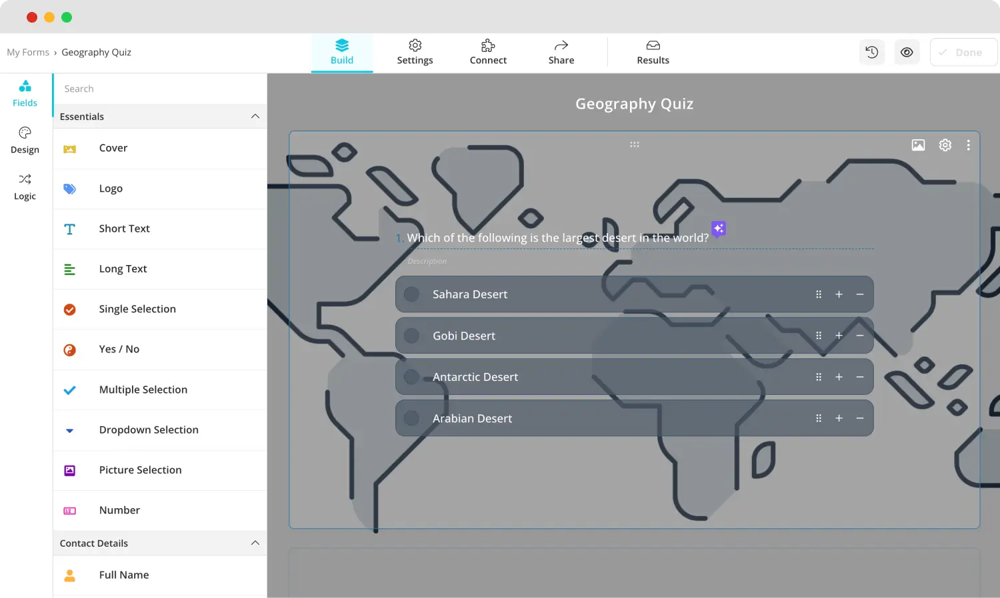Click the field Search box
1000x598 pixels.
pyautogui.click(x=160, y=89)
